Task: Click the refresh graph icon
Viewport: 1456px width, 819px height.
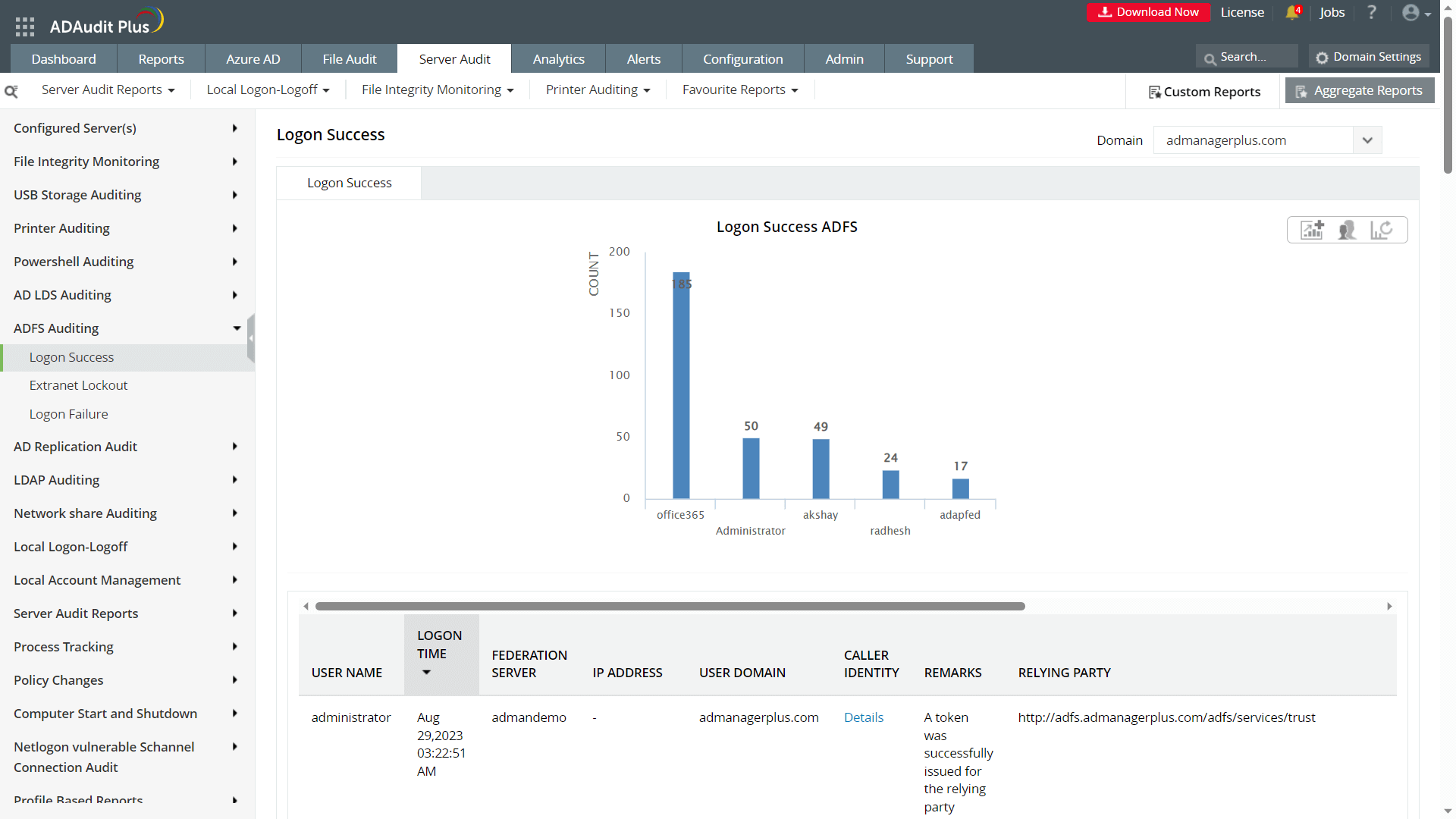Action: pos(1381,230)
